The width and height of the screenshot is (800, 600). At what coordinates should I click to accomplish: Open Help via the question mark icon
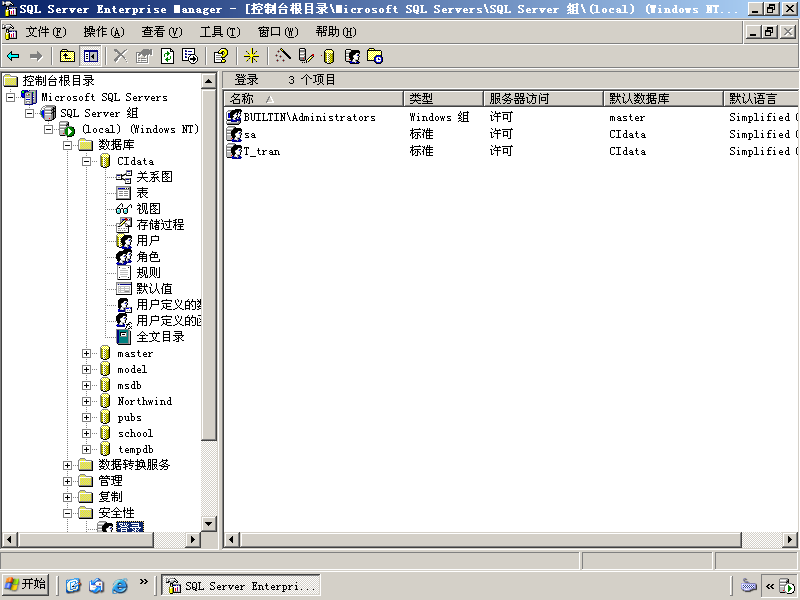221,56
